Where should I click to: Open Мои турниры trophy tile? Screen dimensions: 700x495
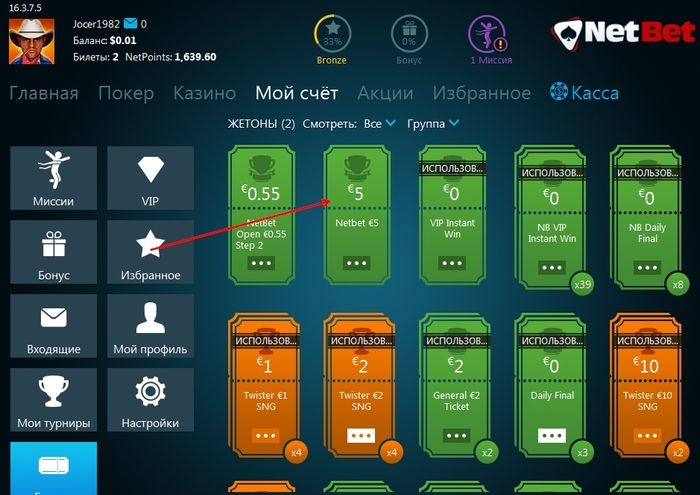point(54,400)
